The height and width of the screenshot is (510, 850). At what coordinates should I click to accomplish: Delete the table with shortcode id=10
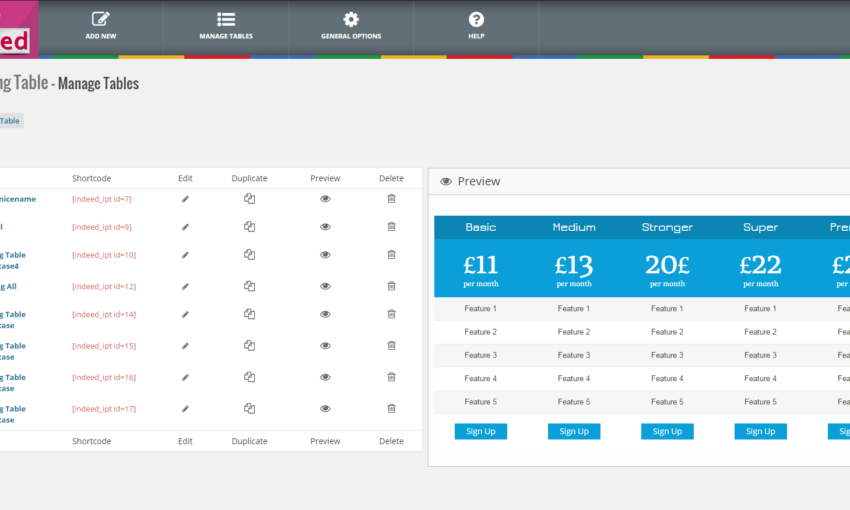coord(391,255)
